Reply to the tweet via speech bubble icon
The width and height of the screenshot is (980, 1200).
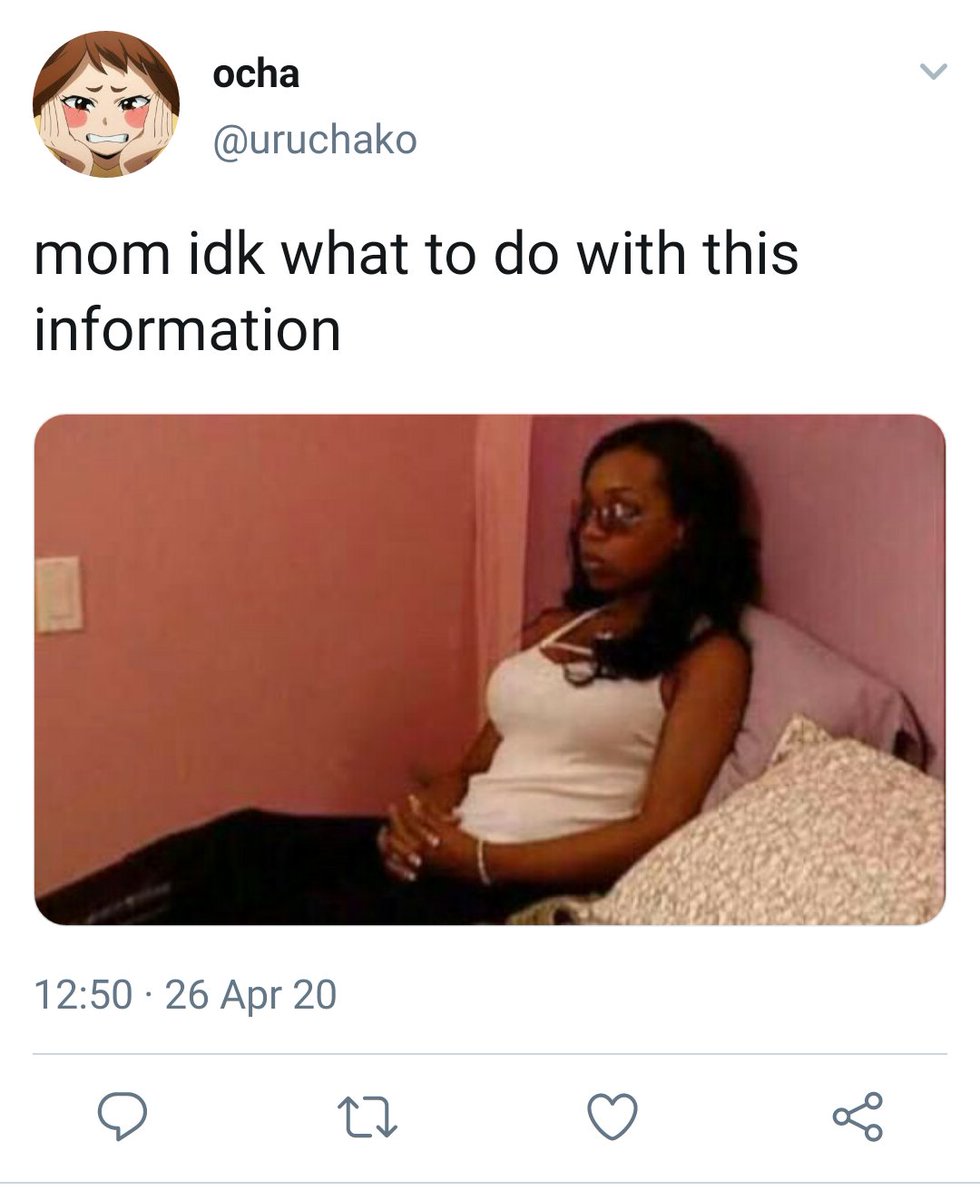[x=122, y=1116]
